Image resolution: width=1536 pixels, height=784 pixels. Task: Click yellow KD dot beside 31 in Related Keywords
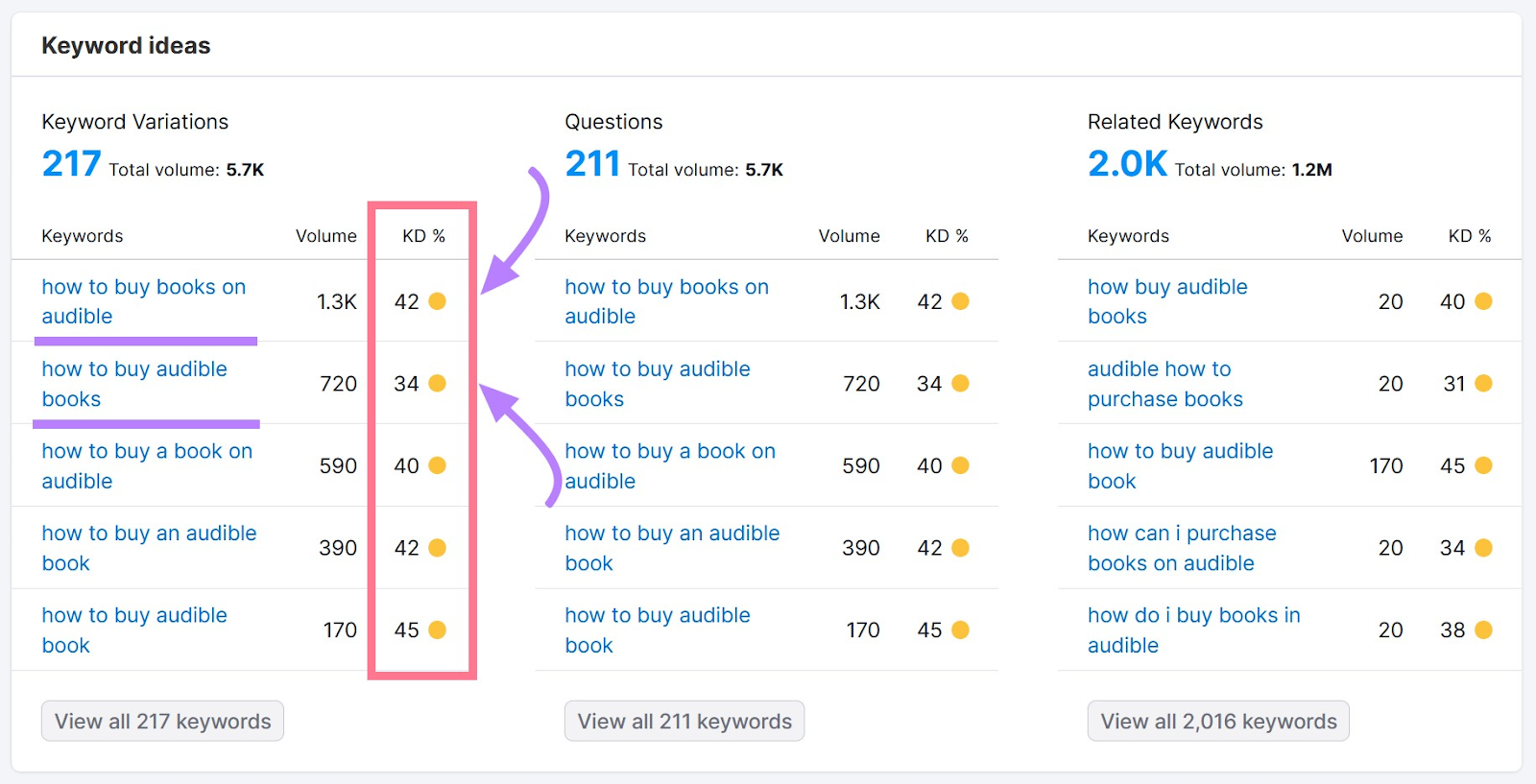click(x=1483, y=384)
